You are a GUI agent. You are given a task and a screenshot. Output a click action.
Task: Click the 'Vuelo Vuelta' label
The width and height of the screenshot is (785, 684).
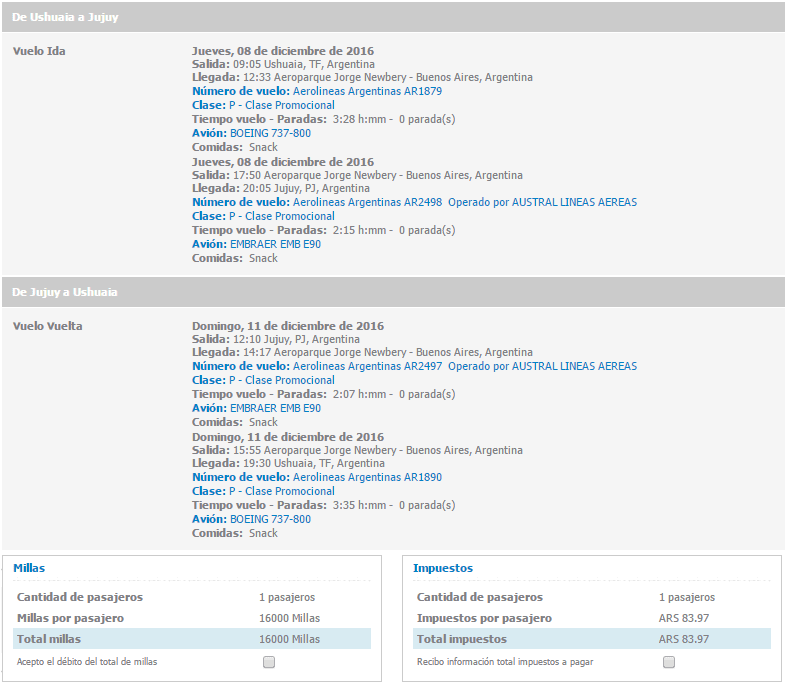pyautogui.click(x=48, y=326)
